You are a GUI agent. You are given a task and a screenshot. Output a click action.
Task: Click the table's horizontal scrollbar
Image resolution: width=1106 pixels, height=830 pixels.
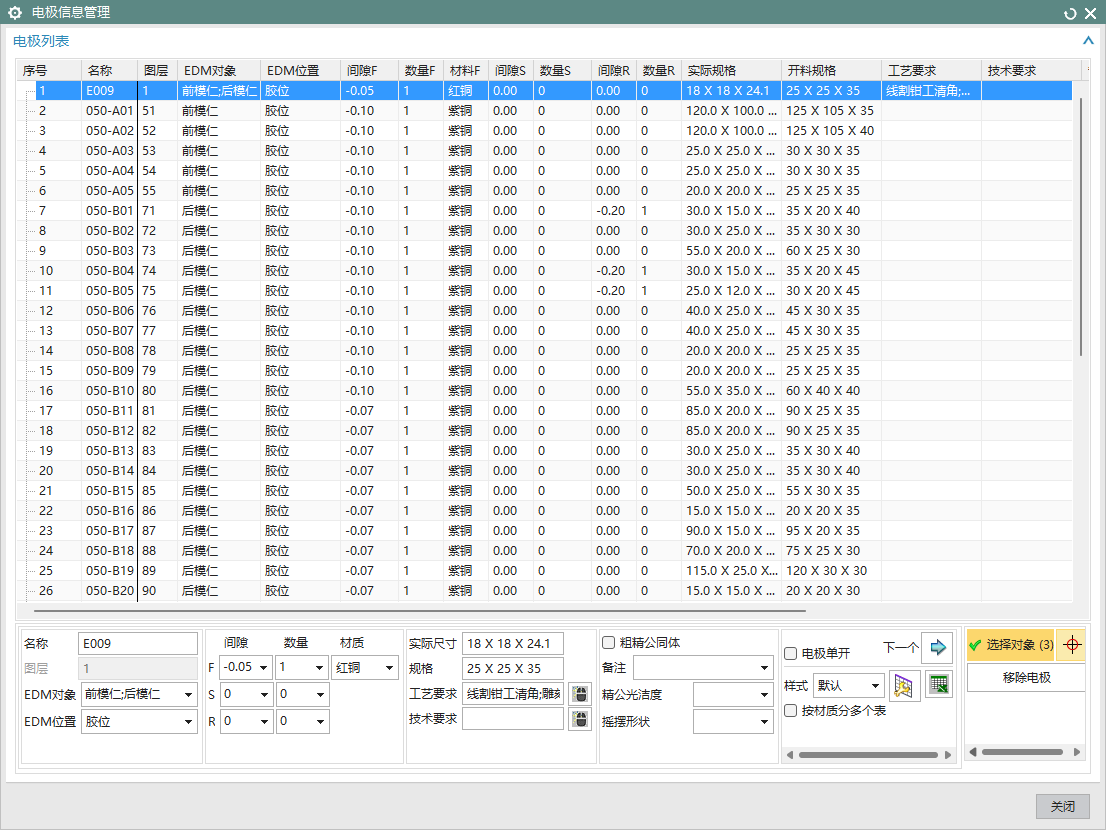coord(420,611)
